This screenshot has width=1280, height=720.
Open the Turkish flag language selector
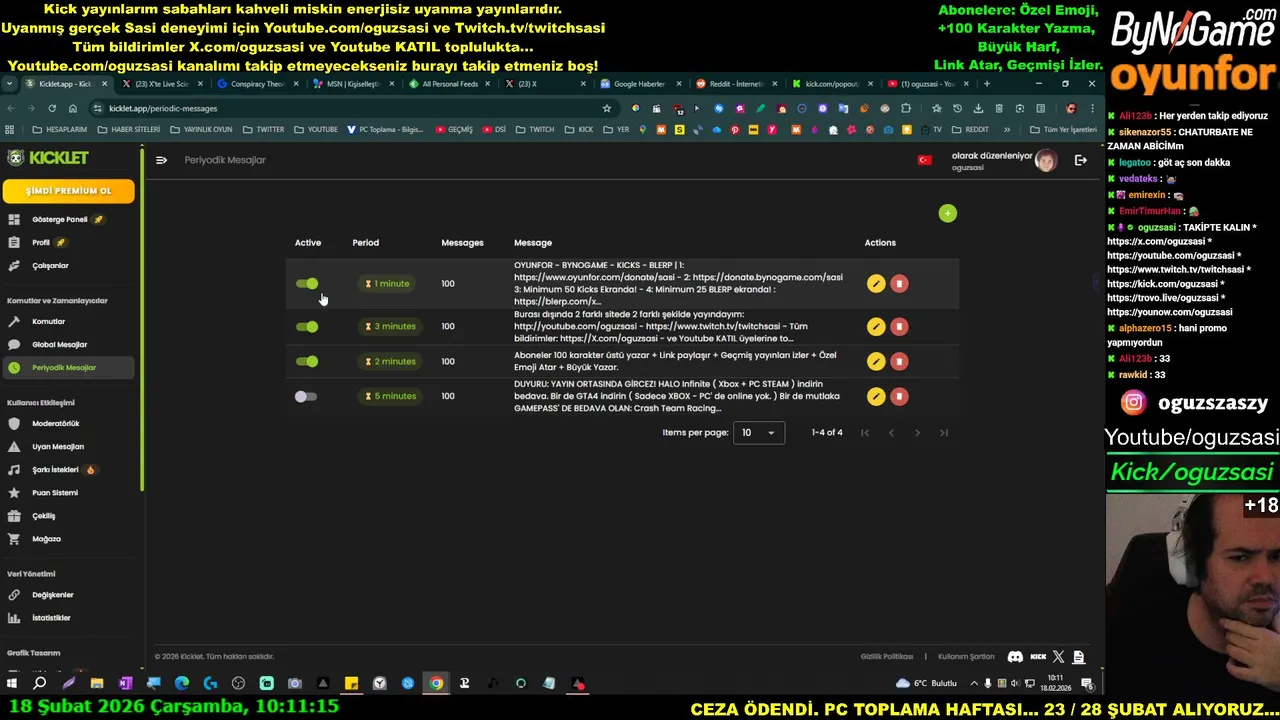pyautogui.click(x=925, y=160)
